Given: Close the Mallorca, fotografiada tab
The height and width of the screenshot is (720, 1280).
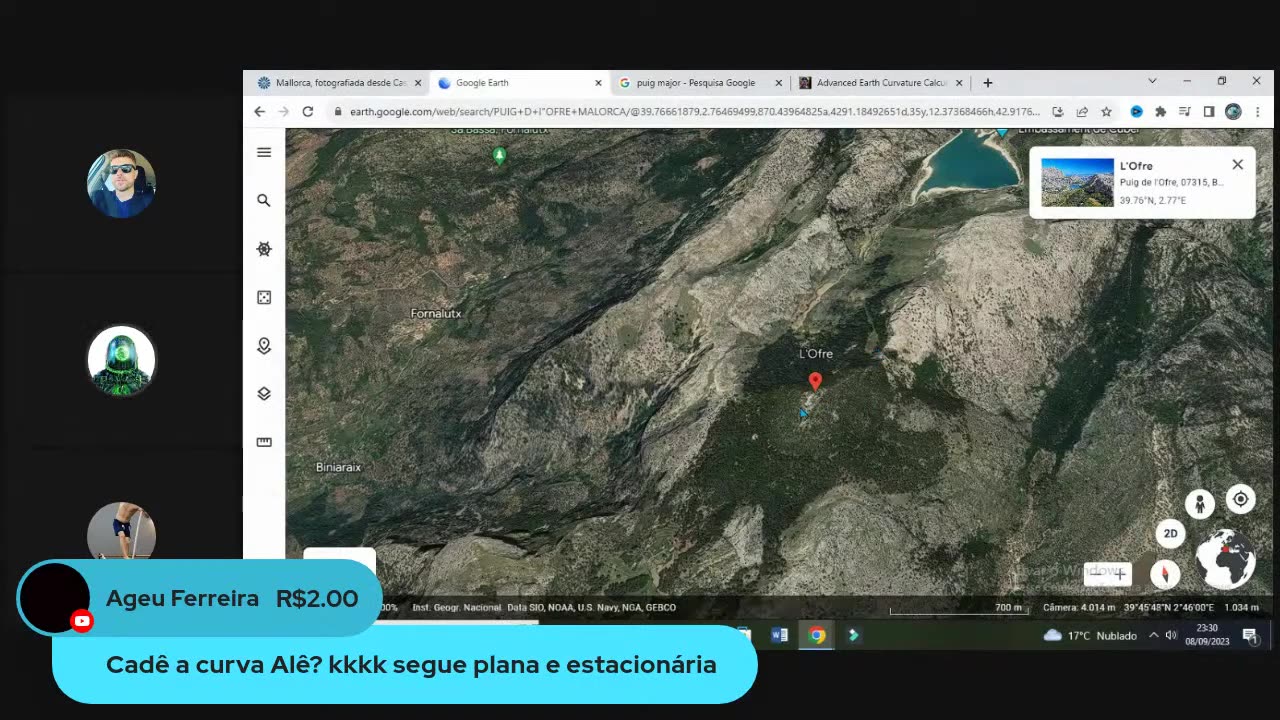Looking at the screenshot, I should tap(418, 83).
